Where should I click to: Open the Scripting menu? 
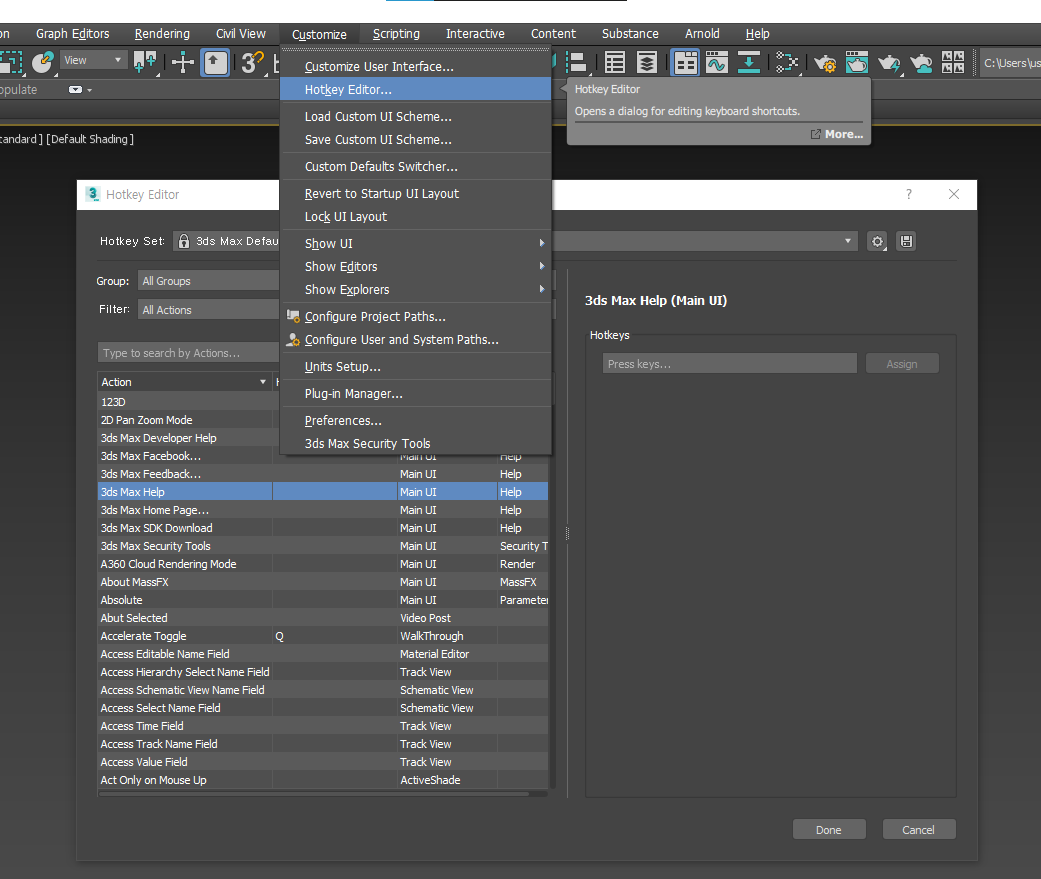point(396,34)
